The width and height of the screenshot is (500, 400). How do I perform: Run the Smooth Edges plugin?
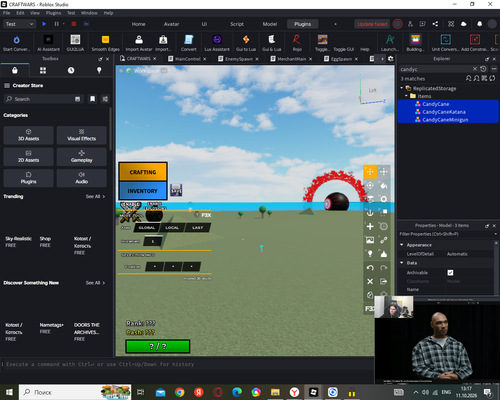[x=105, y=43]
